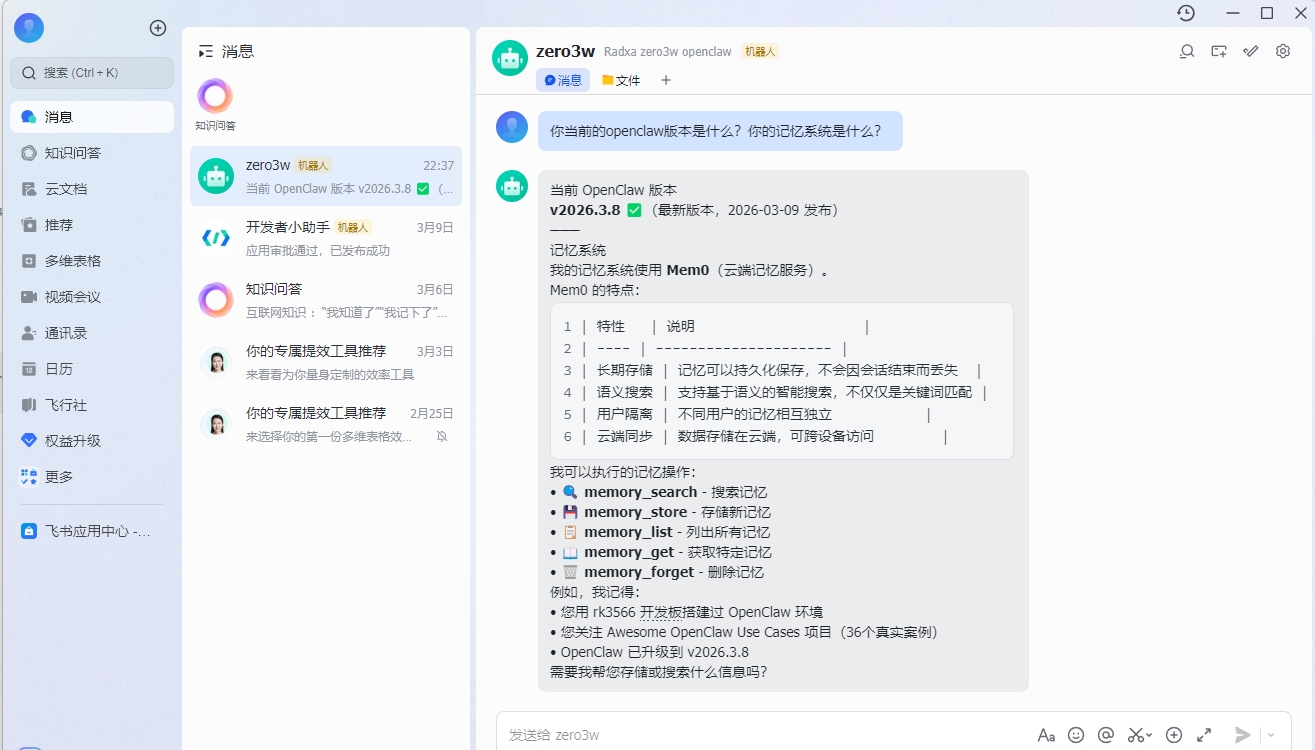Viewport: 1315px width, 750px height.
Task: Open text formatting with the Aa icon
Action: [1046, 735]
